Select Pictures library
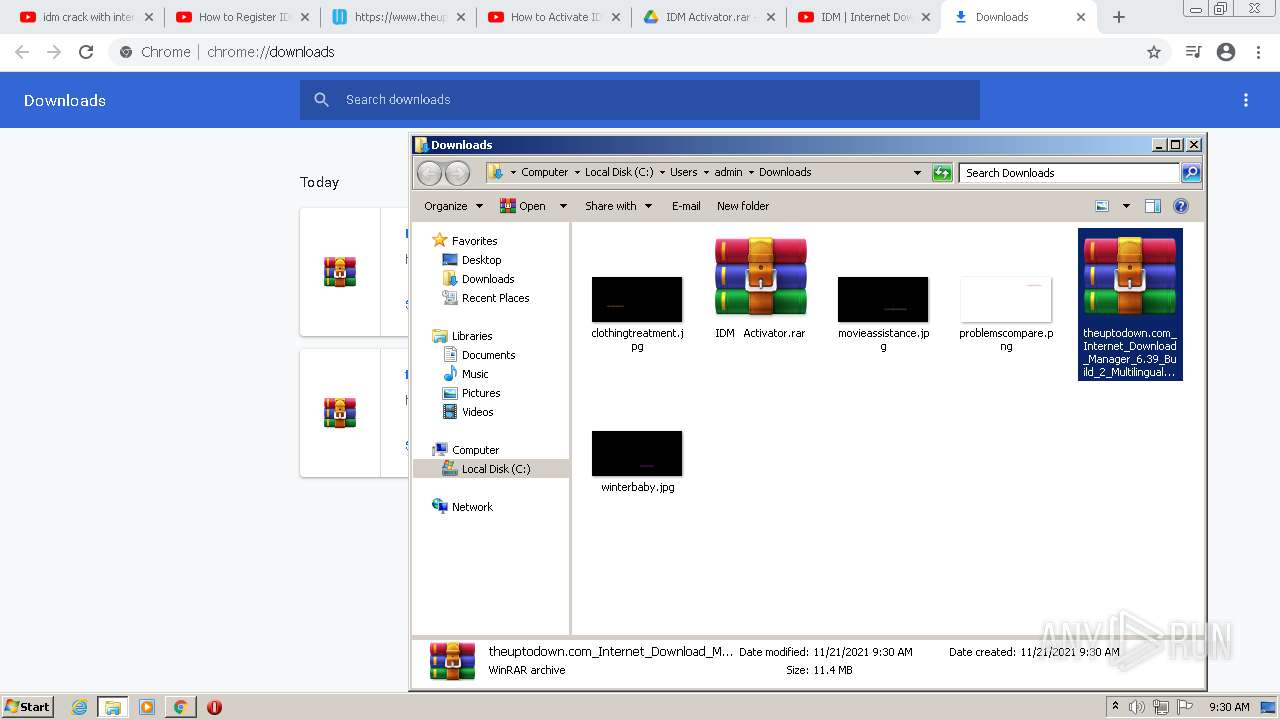The width and height of the screenshot is (1280, 720). (x=481, y=393)
